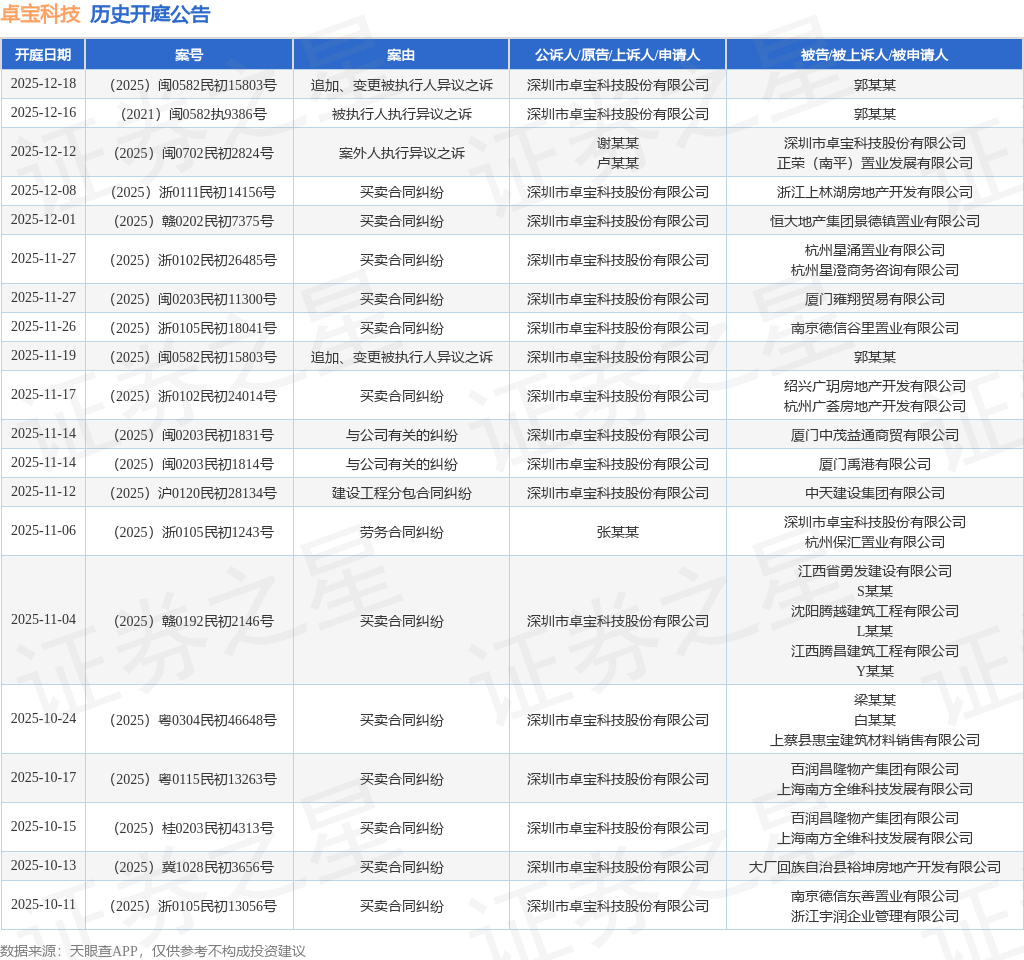Click defendant 中天建设集团有限公司
The width and height of the screenshot is (1024, 960).
click(874, 493)
